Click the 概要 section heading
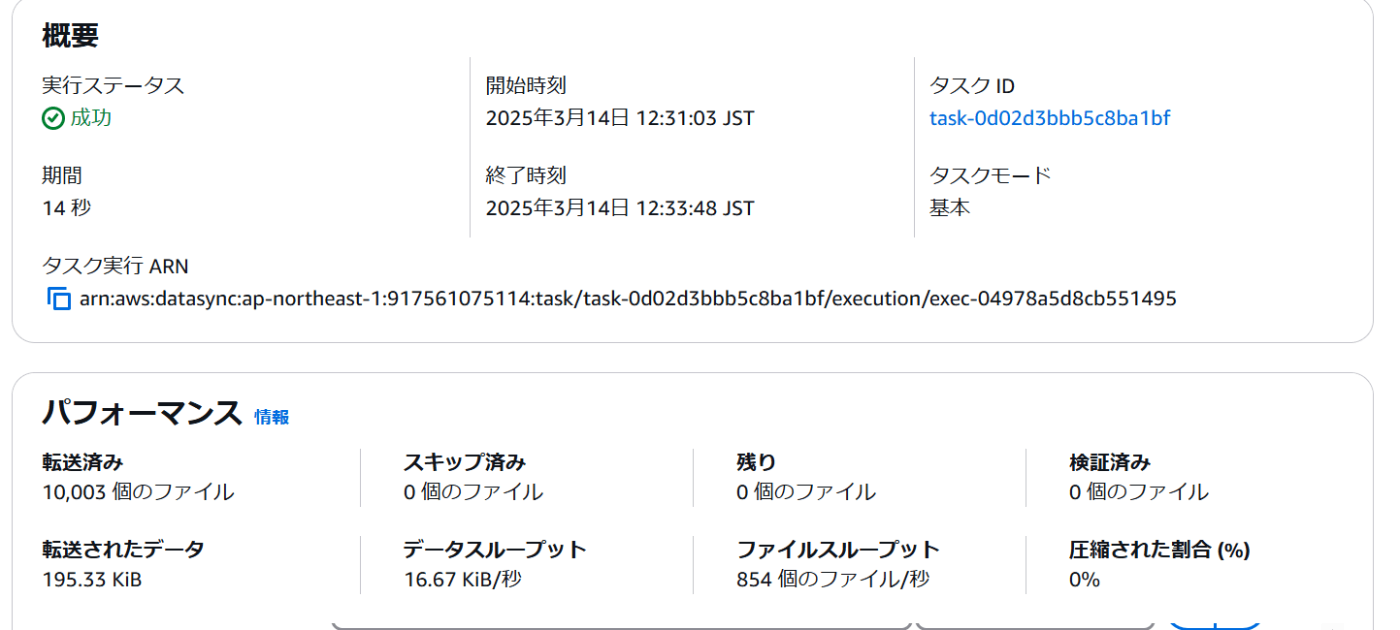The width and height of the screenshot is (1400, 630). tap(70, 36)
